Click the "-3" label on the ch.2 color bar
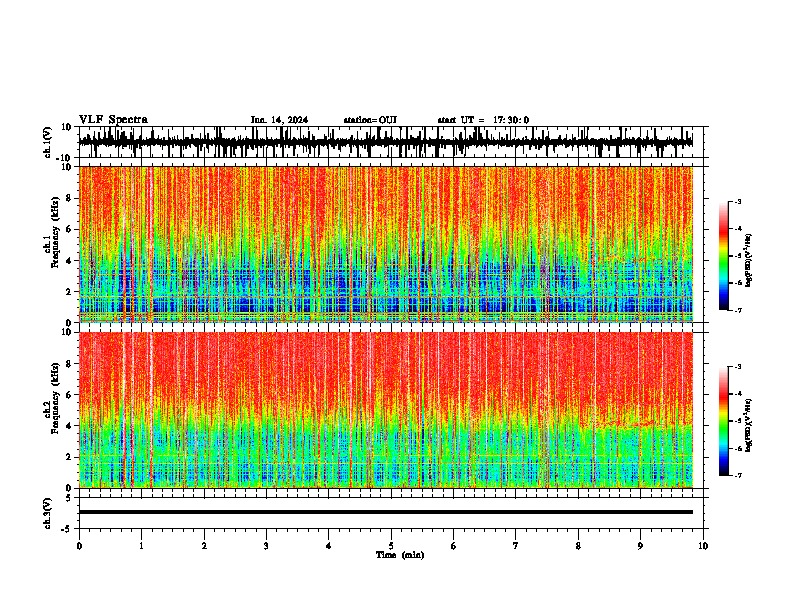792x612 pixels. point(738,367)
